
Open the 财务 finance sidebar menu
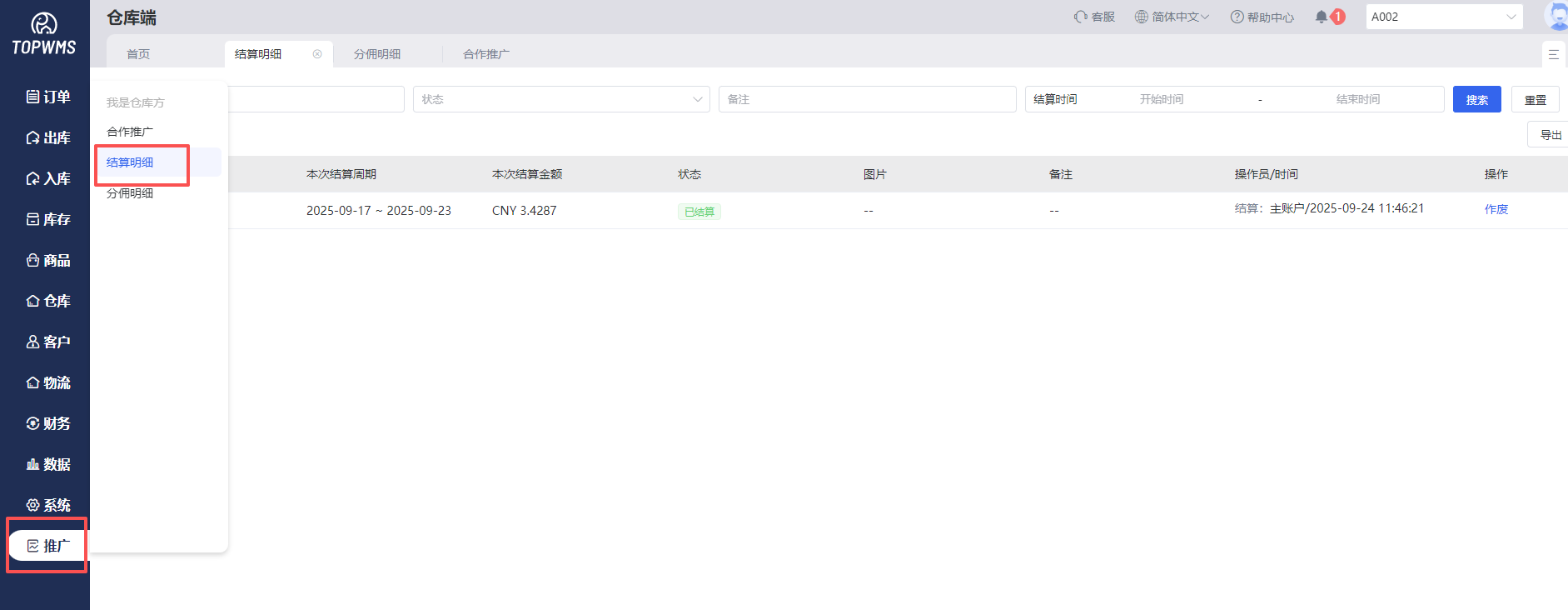click(47, 423)
